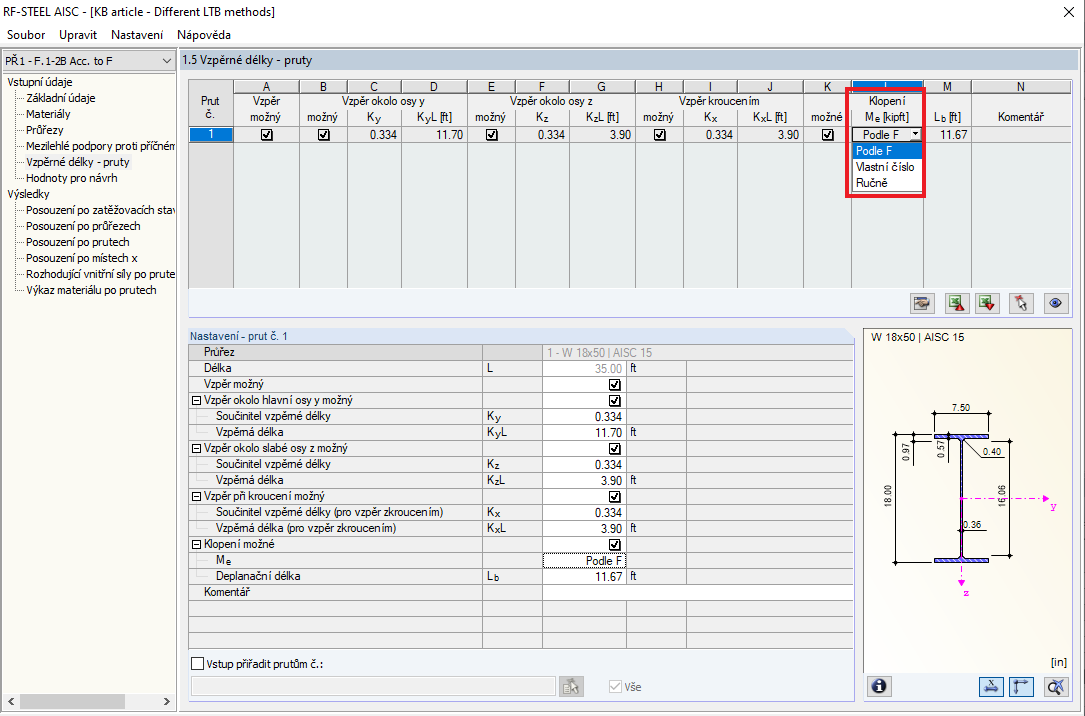1085x716 pixels.
Task: Click Deplanační délka value 11.67 in settings
Action: point(585,576)
